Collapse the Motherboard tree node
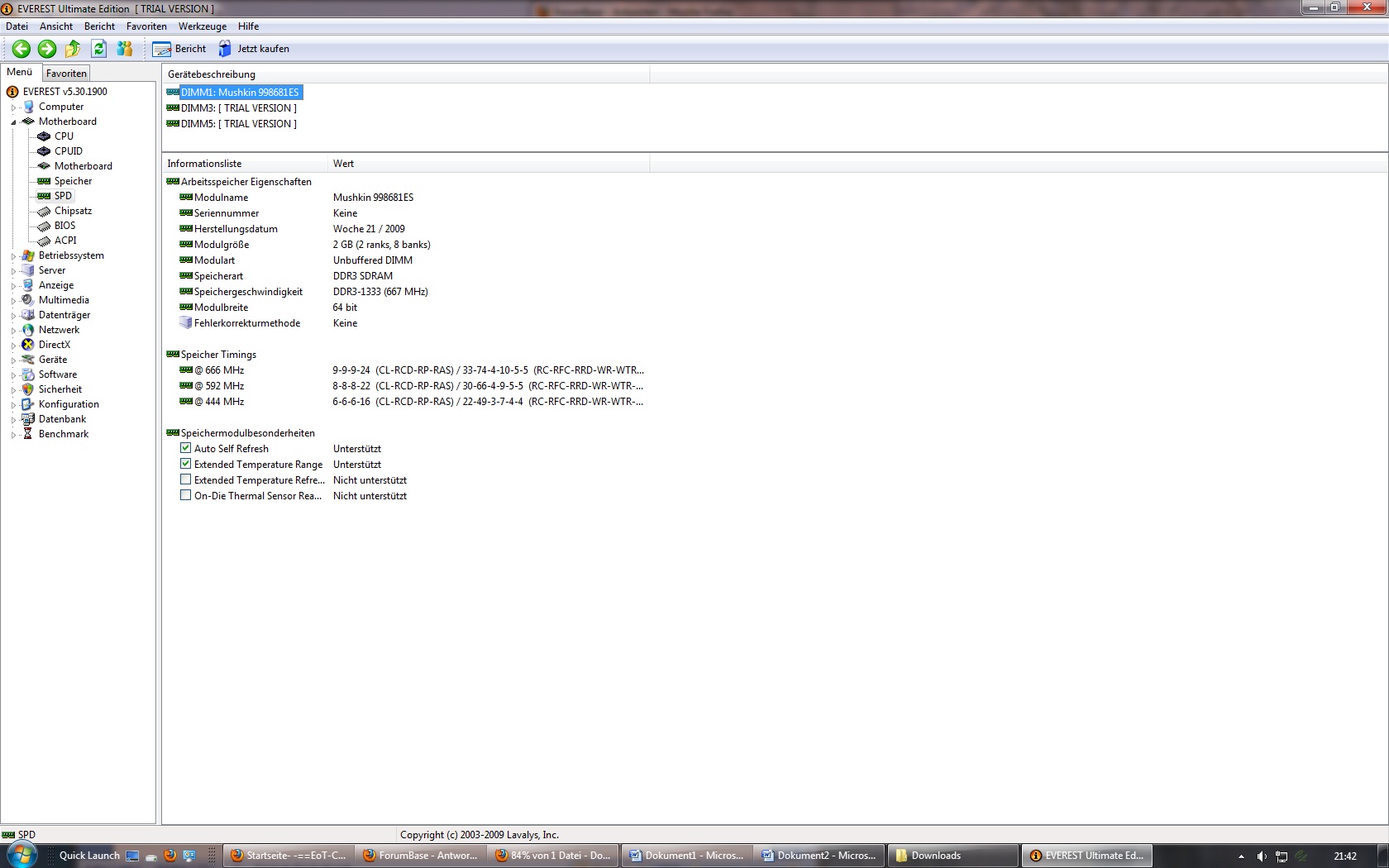Viewport: 1389px width, 868px height. (x=13, y=122)
